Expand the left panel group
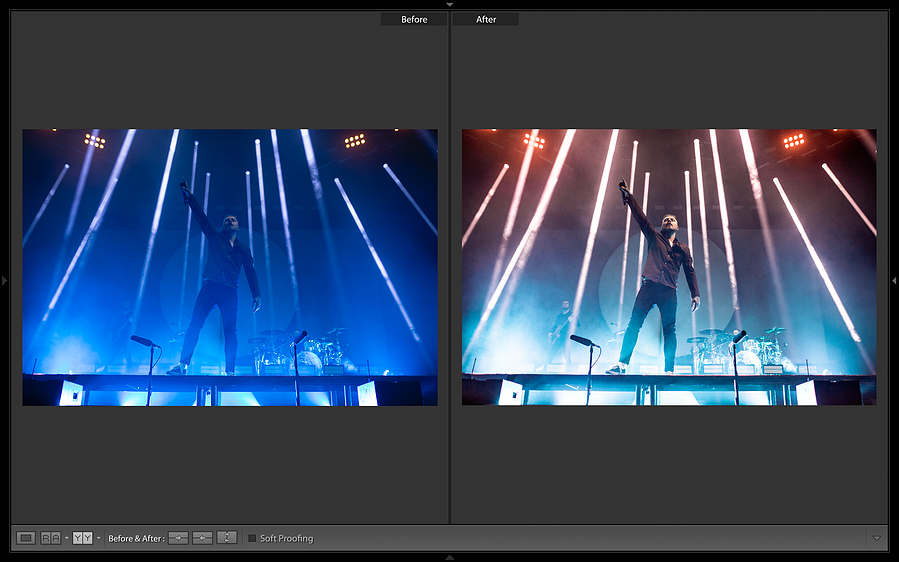The image size is (899, 562). click(5, 280)
